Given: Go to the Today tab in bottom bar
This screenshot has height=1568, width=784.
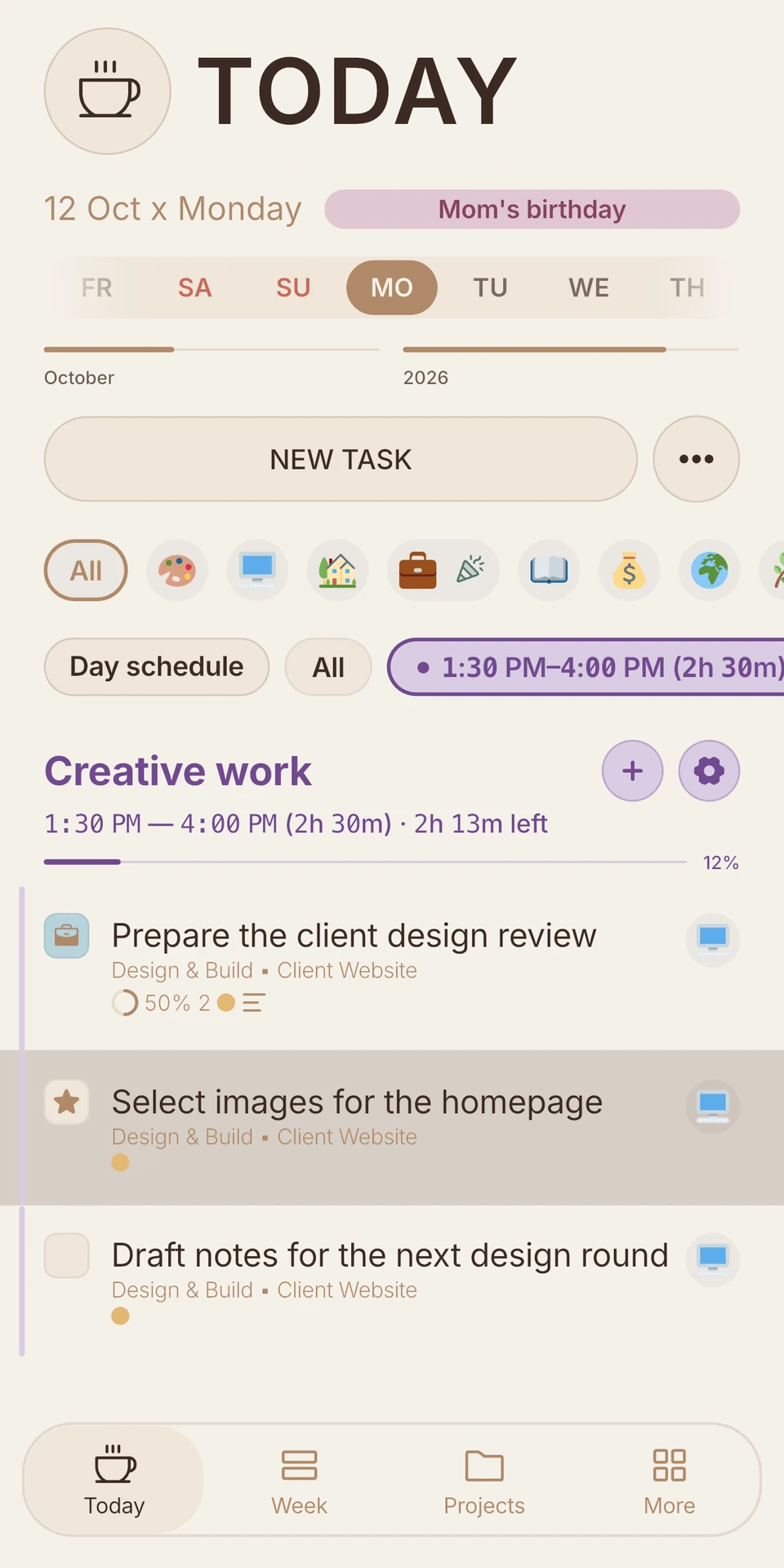Looking at the screenshot, I should (x=114, y=1480).
